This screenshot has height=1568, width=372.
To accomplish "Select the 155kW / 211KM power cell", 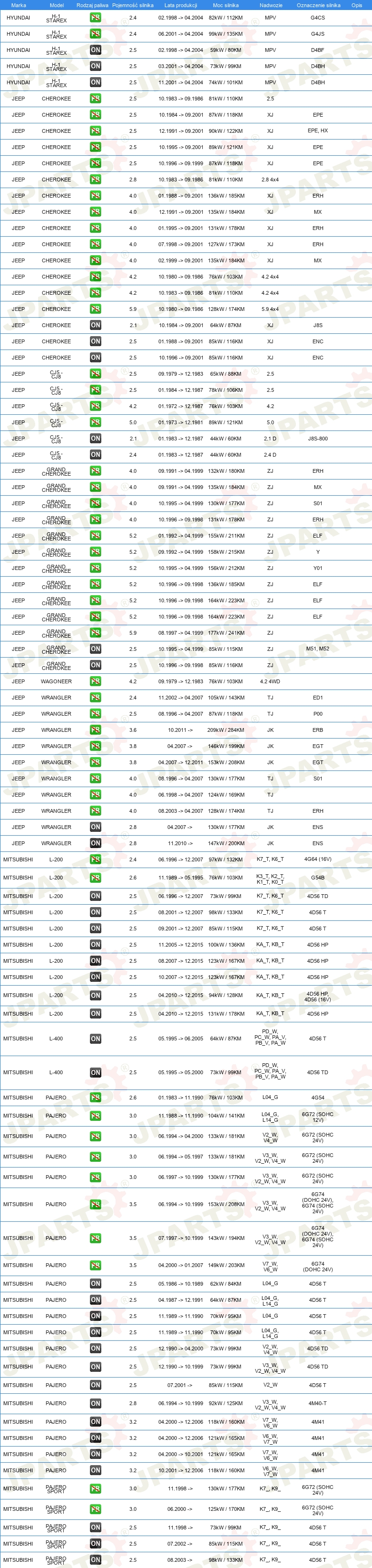I will (x=225, y=536).
